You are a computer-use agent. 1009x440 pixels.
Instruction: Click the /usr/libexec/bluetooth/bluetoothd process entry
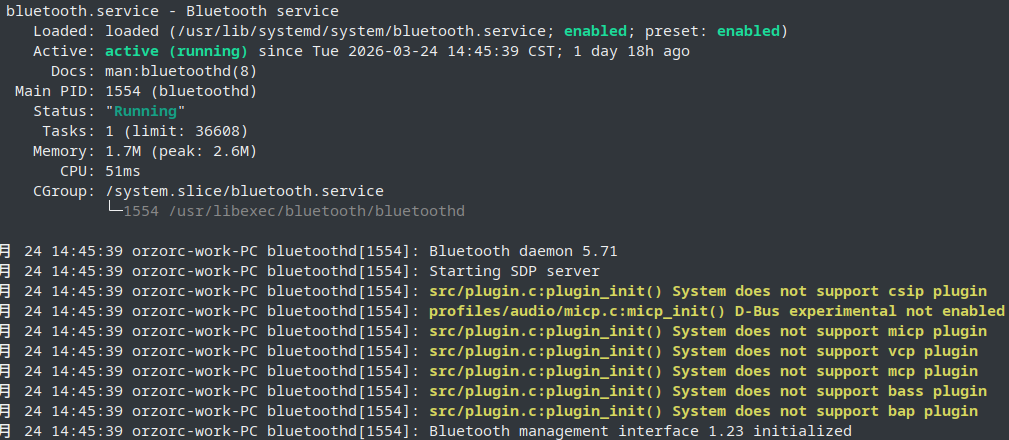click(316, 211)
